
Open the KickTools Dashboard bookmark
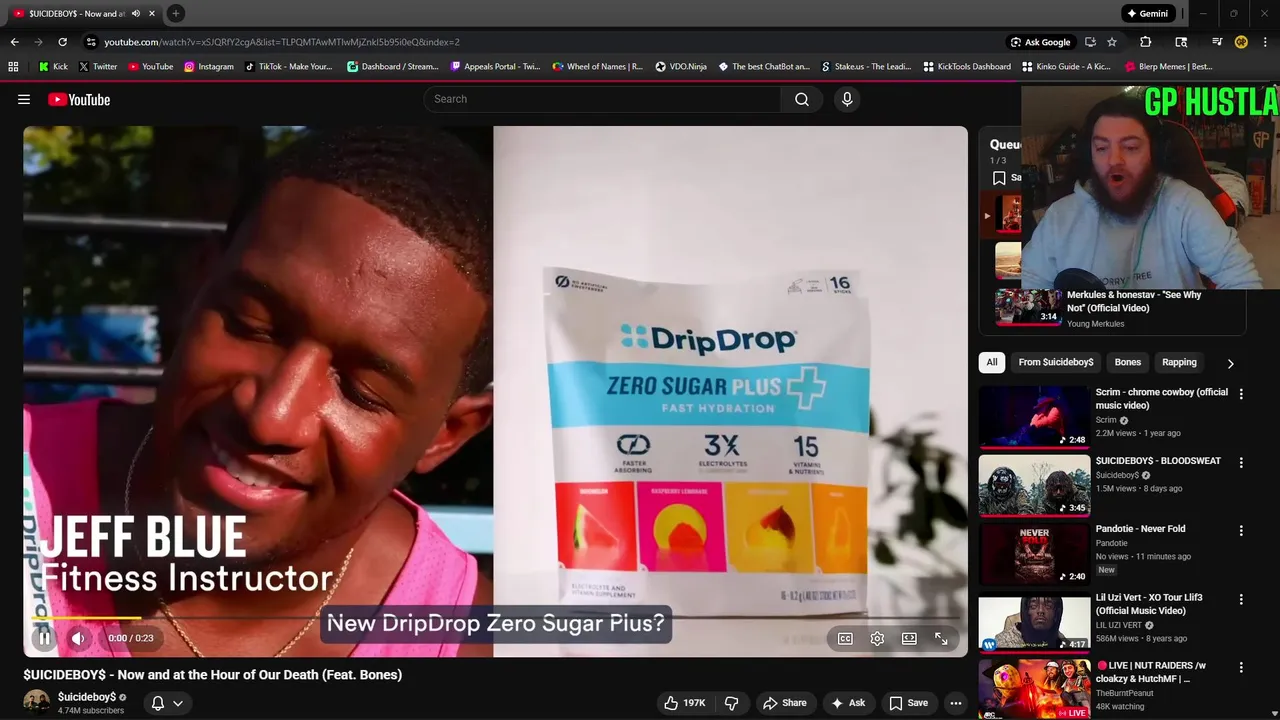click(x=967, y=66)
